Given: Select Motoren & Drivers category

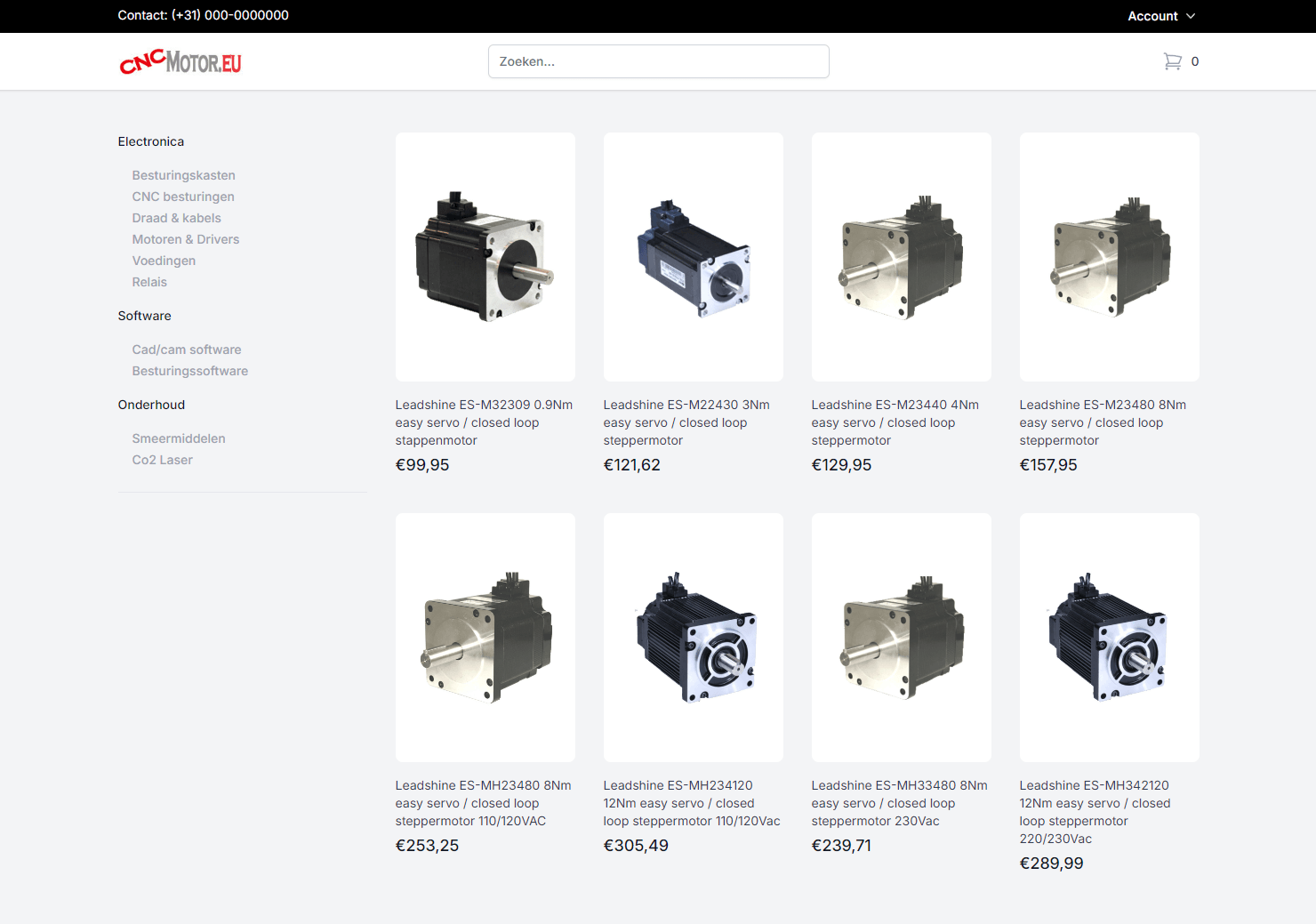Looking at the screenshot, I should (x=186, y=239).
